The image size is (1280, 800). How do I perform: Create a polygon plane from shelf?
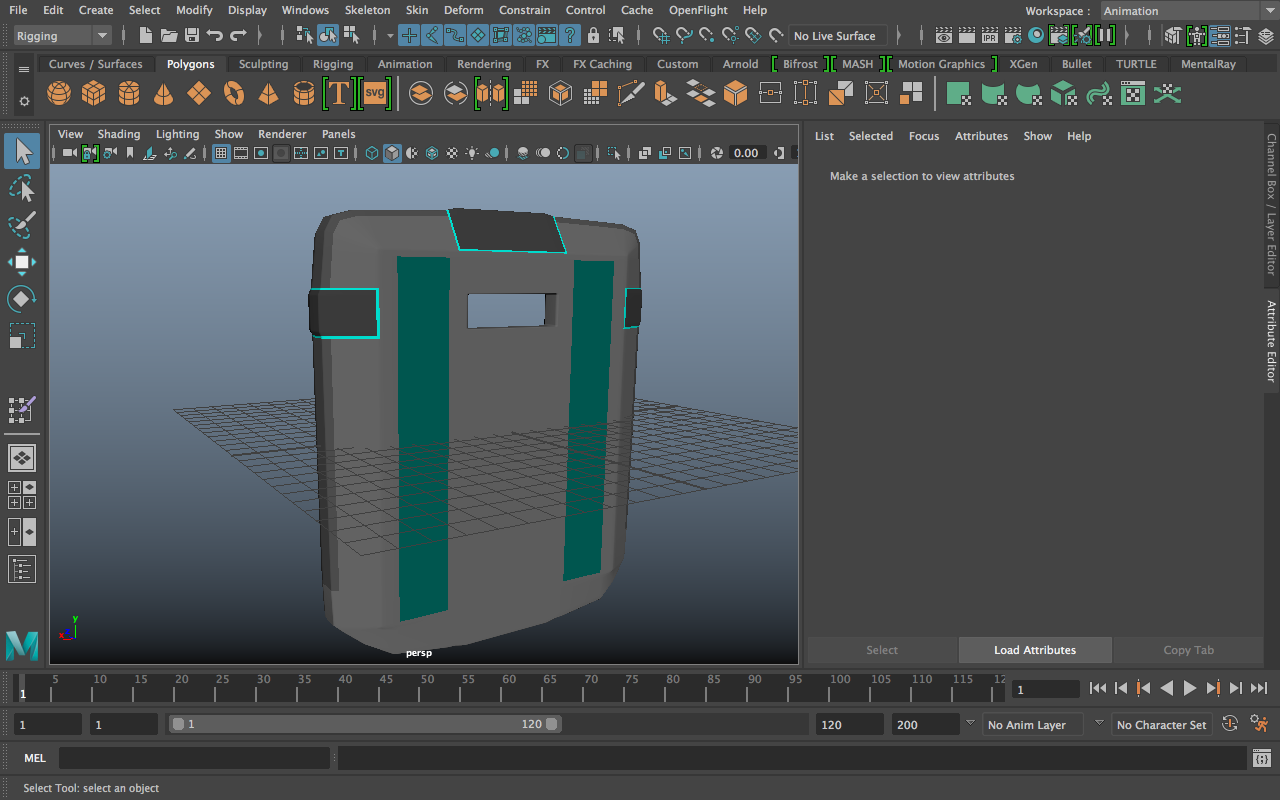(199, 94)
